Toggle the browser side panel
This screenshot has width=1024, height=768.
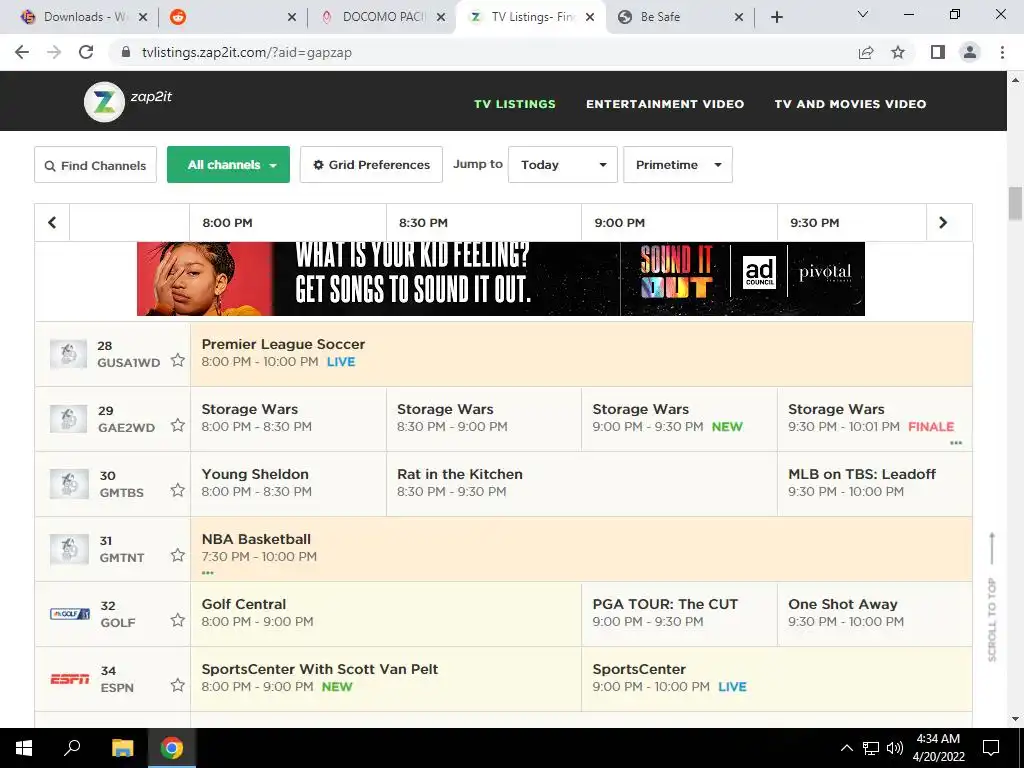938,52
